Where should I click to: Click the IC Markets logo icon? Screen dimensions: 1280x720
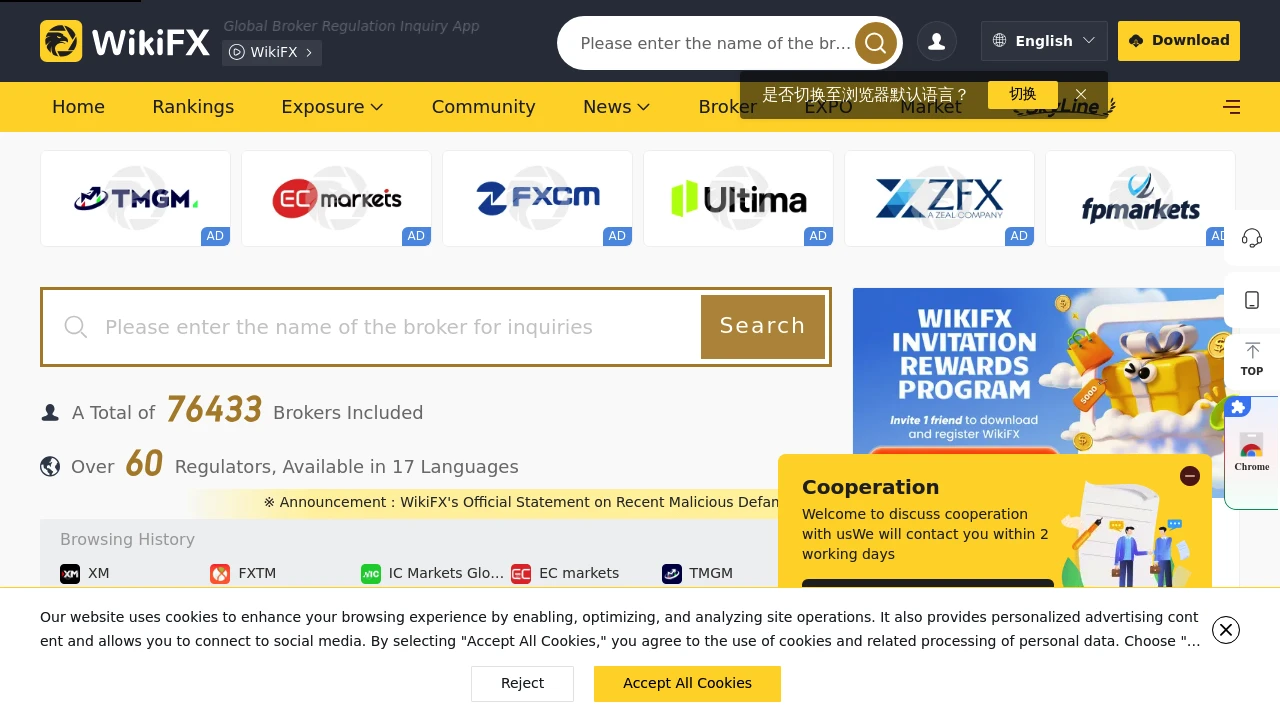coord(371,573)
